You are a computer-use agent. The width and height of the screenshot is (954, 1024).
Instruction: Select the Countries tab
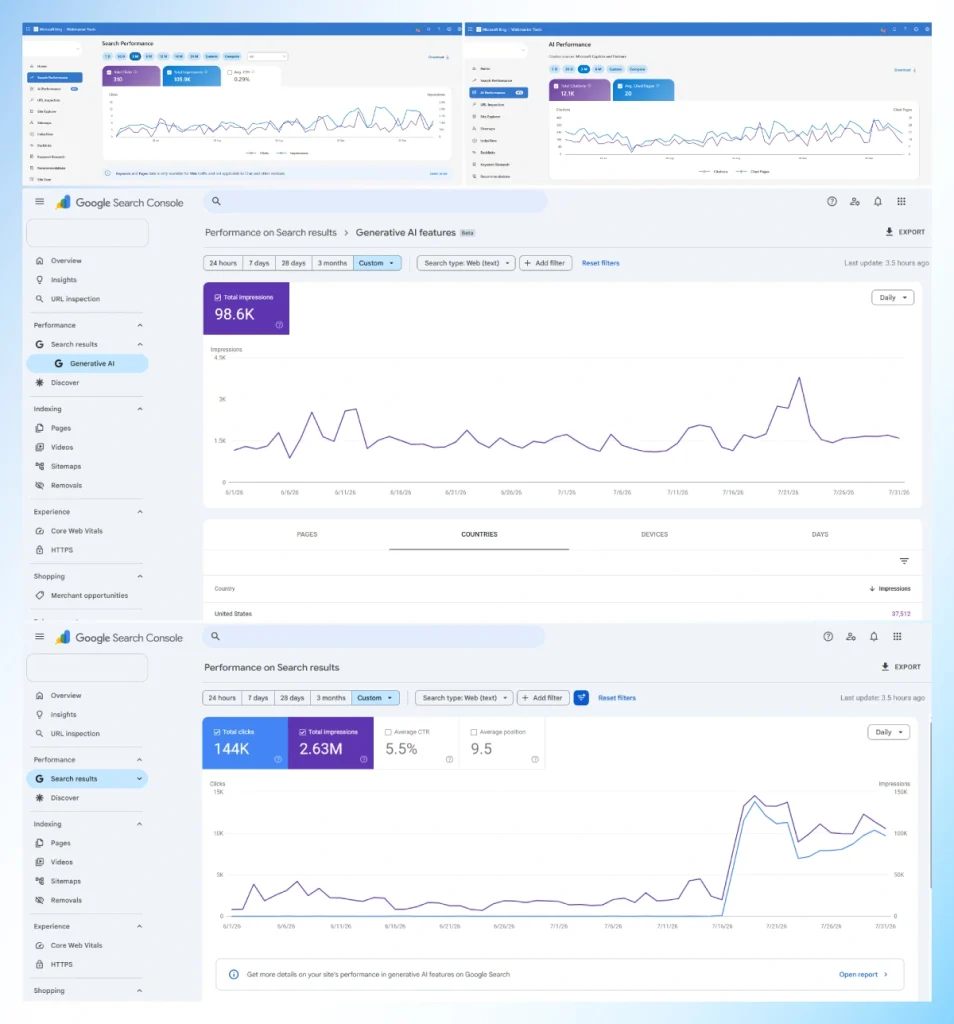pyautogui.click(x=479, y=534)
